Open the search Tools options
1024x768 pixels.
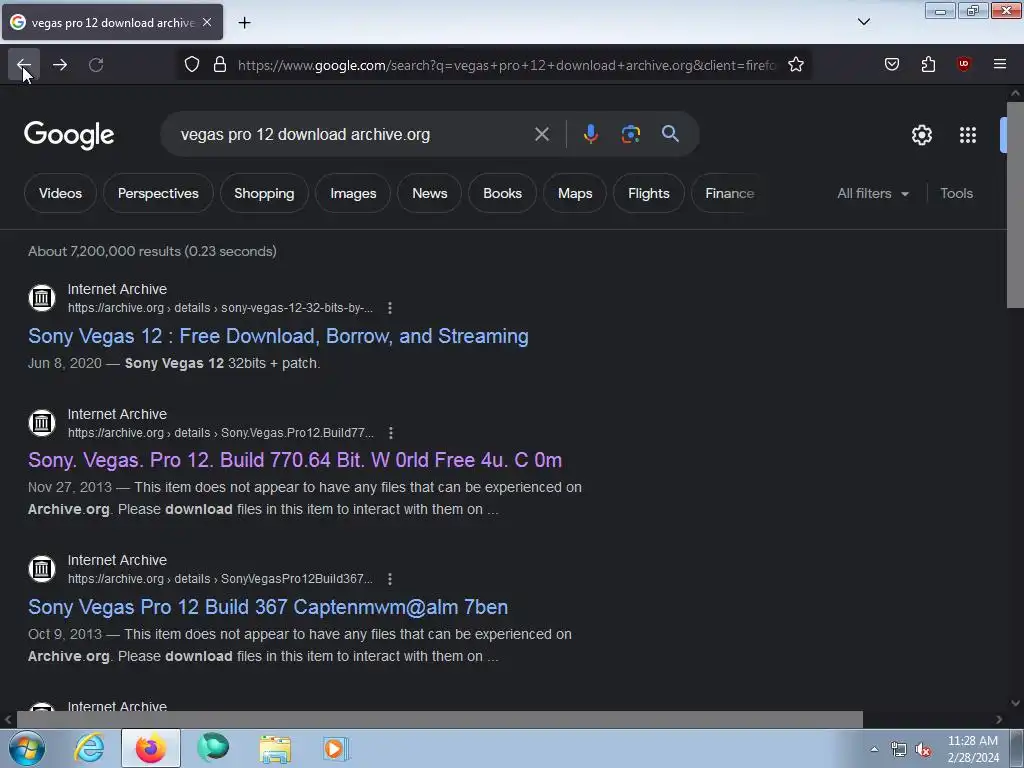pos(956,193)
